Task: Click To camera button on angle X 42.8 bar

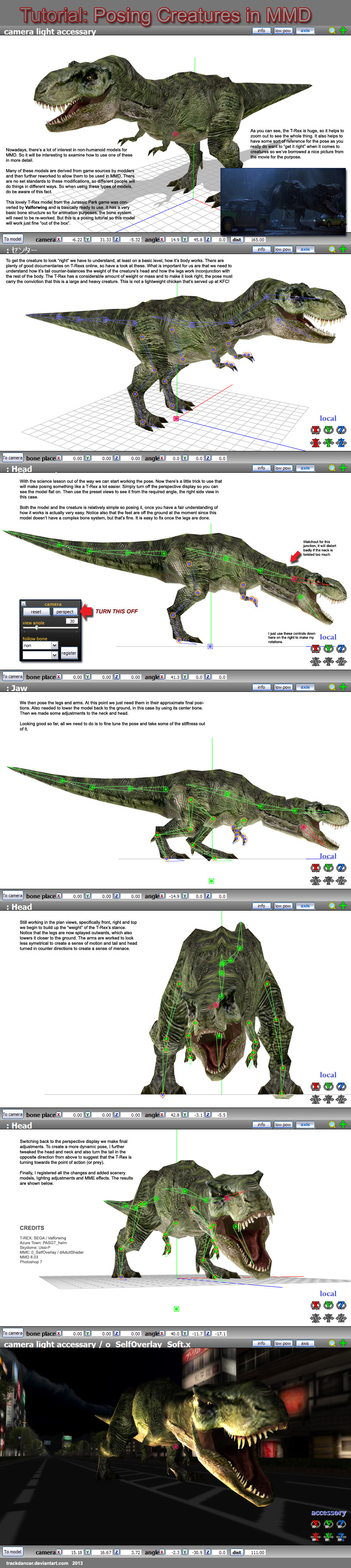Action: [12, 1114]
